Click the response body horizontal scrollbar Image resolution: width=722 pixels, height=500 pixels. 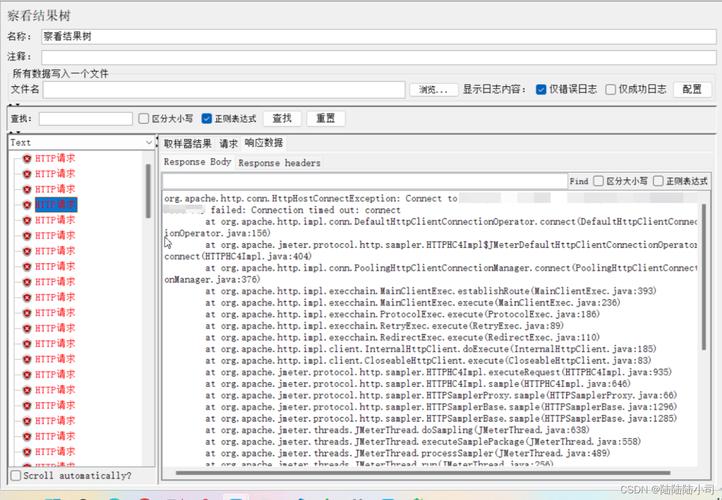[423, 472]
